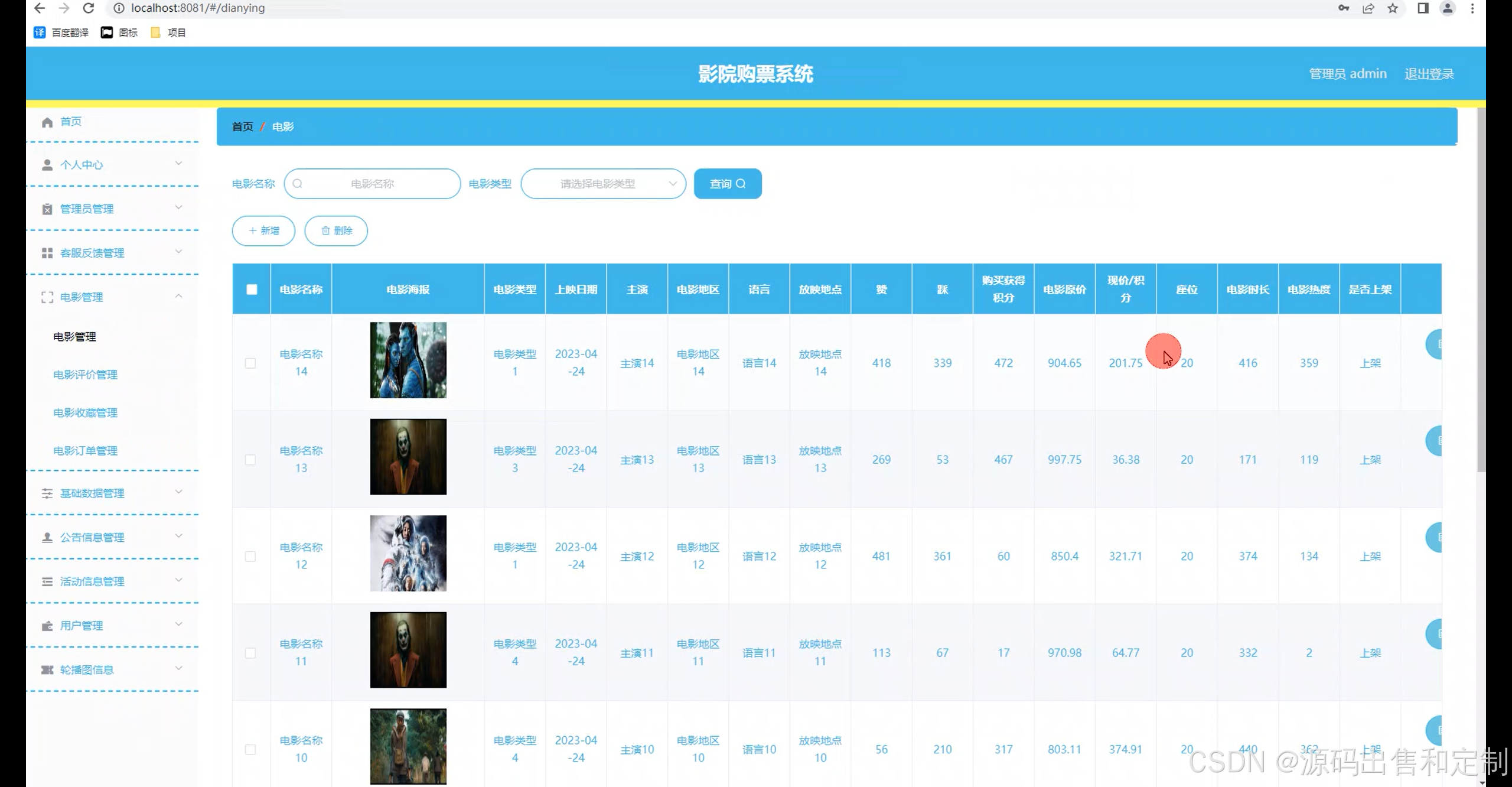
Task: Click the Avatar movie poster thumbnail
Action: [x=408, y=360]
